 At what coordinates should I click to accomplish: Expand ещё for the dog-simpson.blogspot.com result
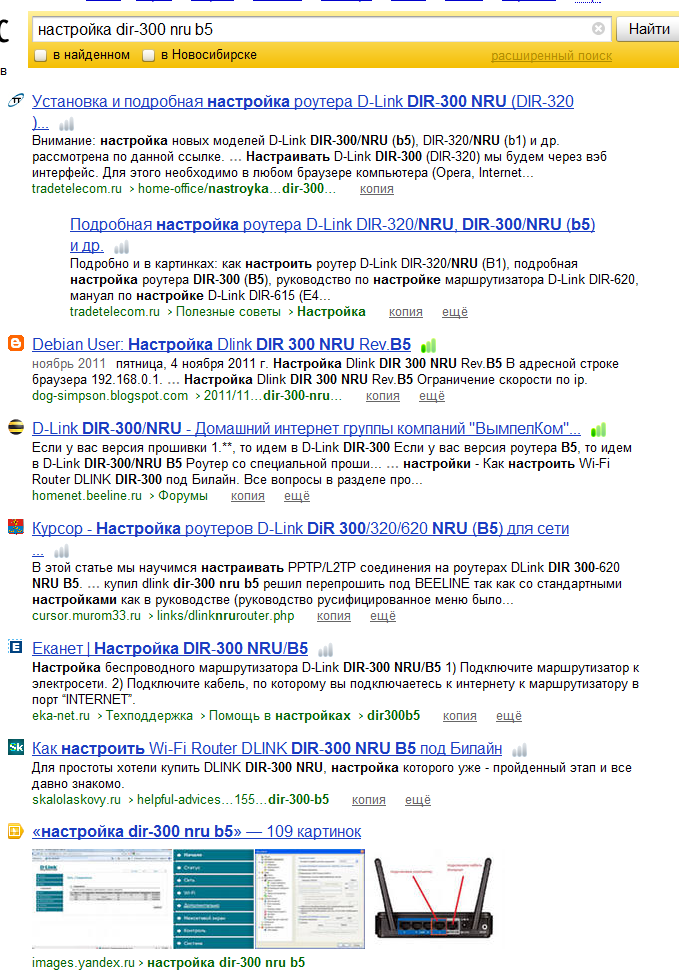432,396
